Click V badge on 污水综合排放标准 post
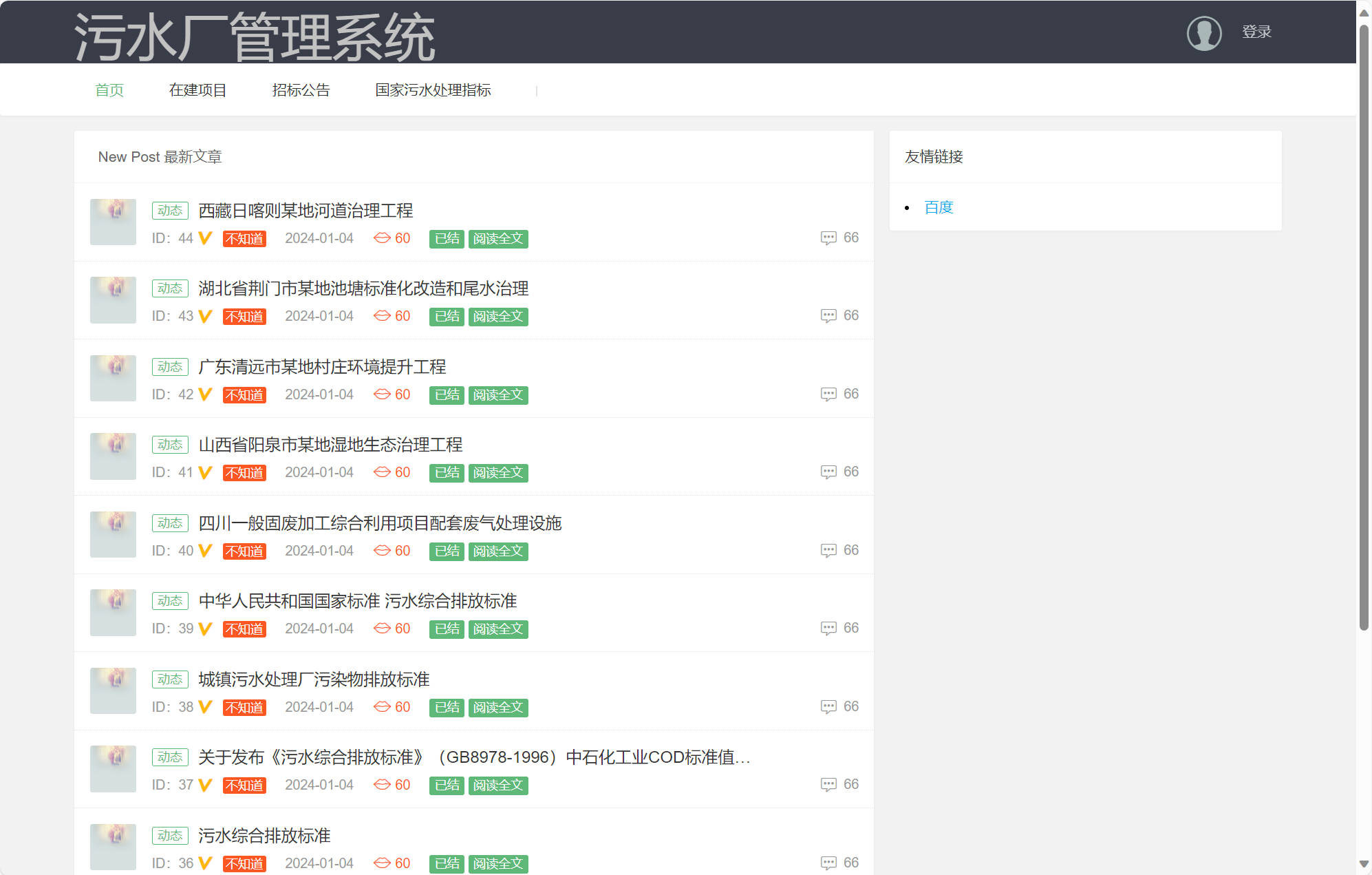 pyautogui.click(x=204, y=863)
